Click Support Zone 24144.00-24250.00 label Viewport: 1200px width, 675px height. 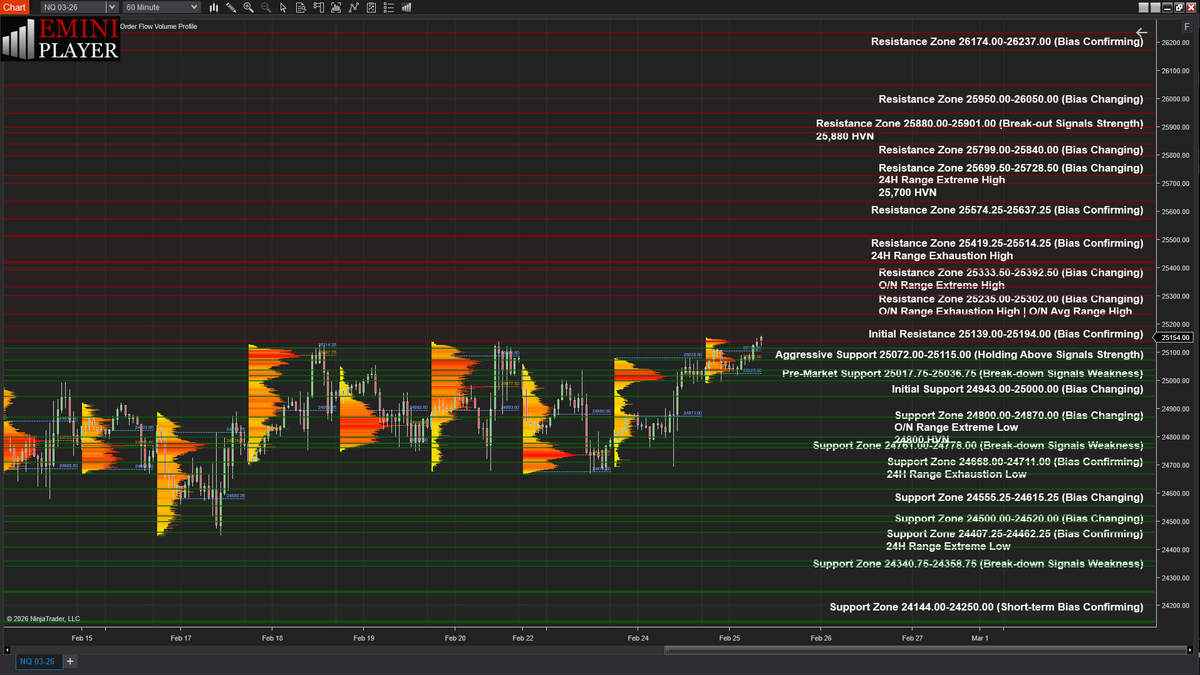pyautogui.click(x=986, y=607)
